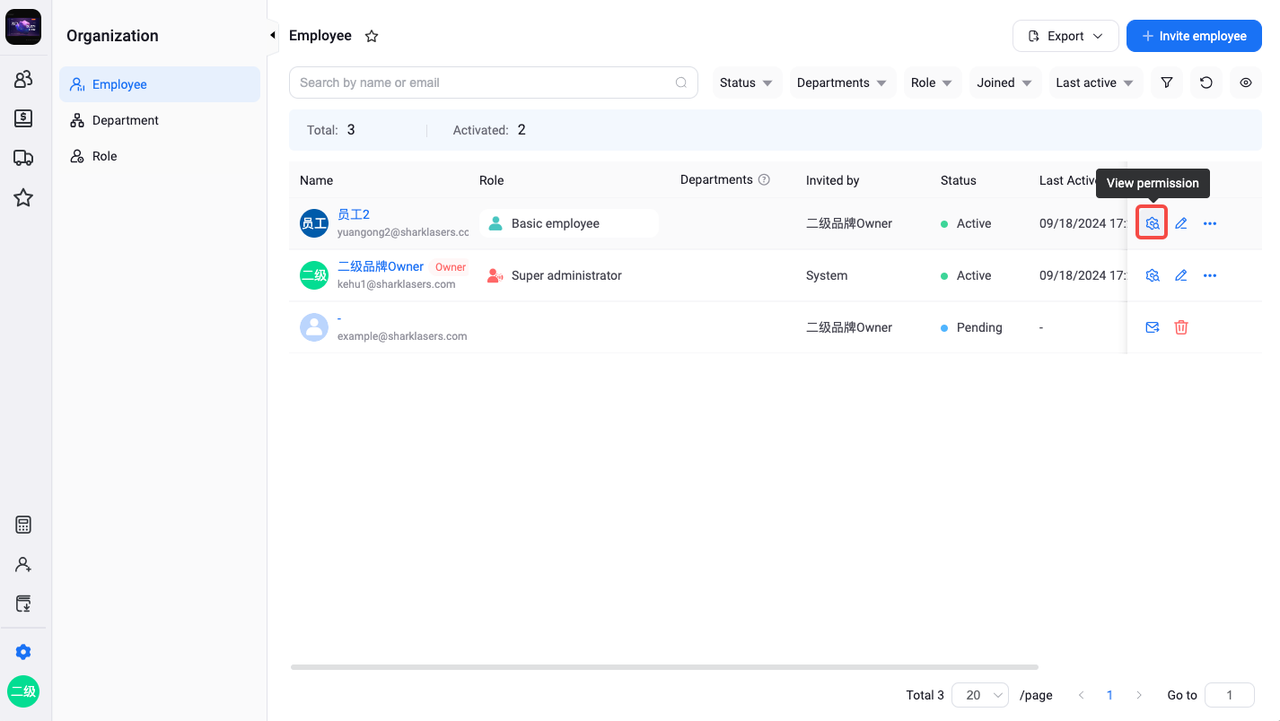The width and height of the screenshot is (1280, 721).
Task: Open the star favorites icon in left rail
Action: click(23, 198)
